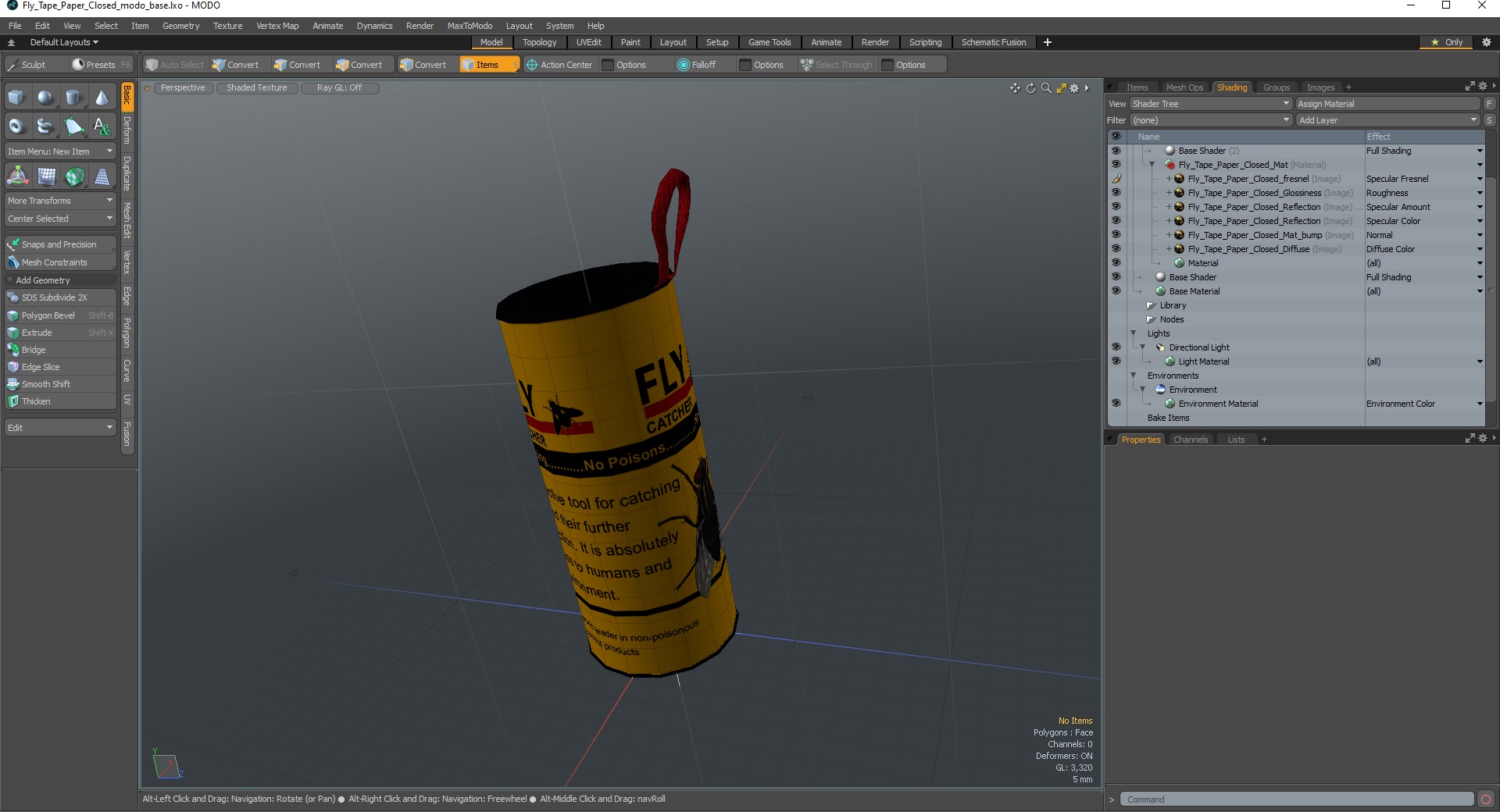Screen dimensions: 1500x812
Task: Click the record button beside Command field
Action: 1486,800
